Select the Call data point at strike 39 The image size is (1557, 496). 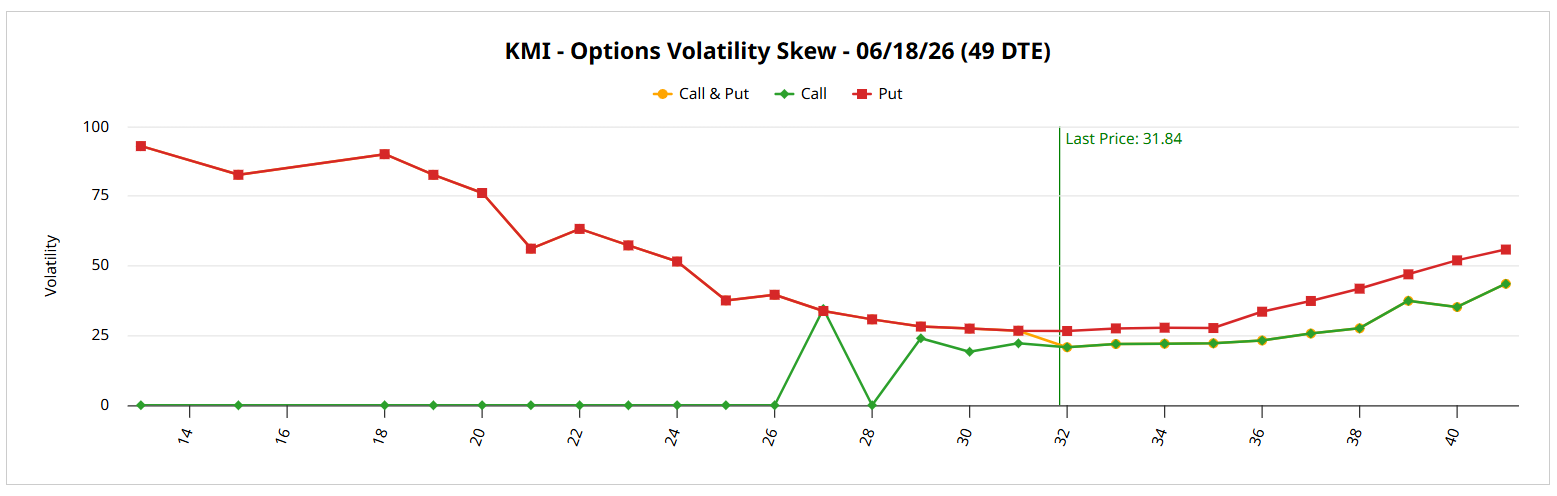pyautogui.click(x=1408, y=301)
